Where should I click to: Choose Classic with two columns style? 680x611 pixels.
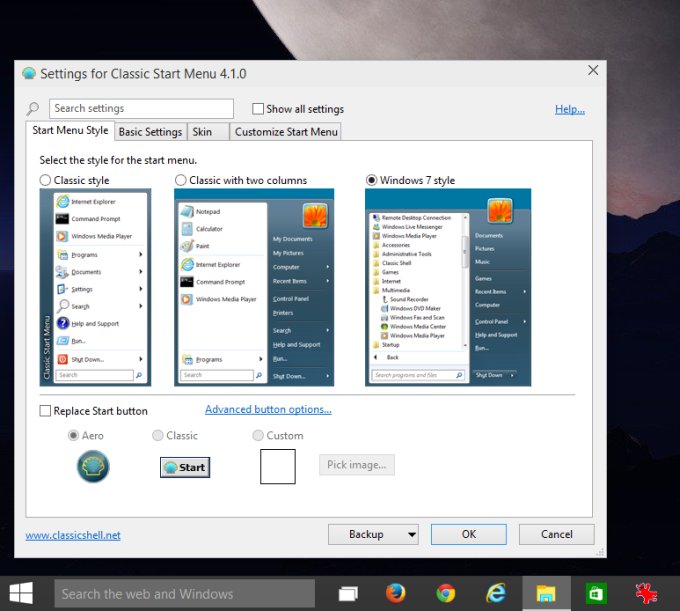pyautogui.click(x=181, y=180)
